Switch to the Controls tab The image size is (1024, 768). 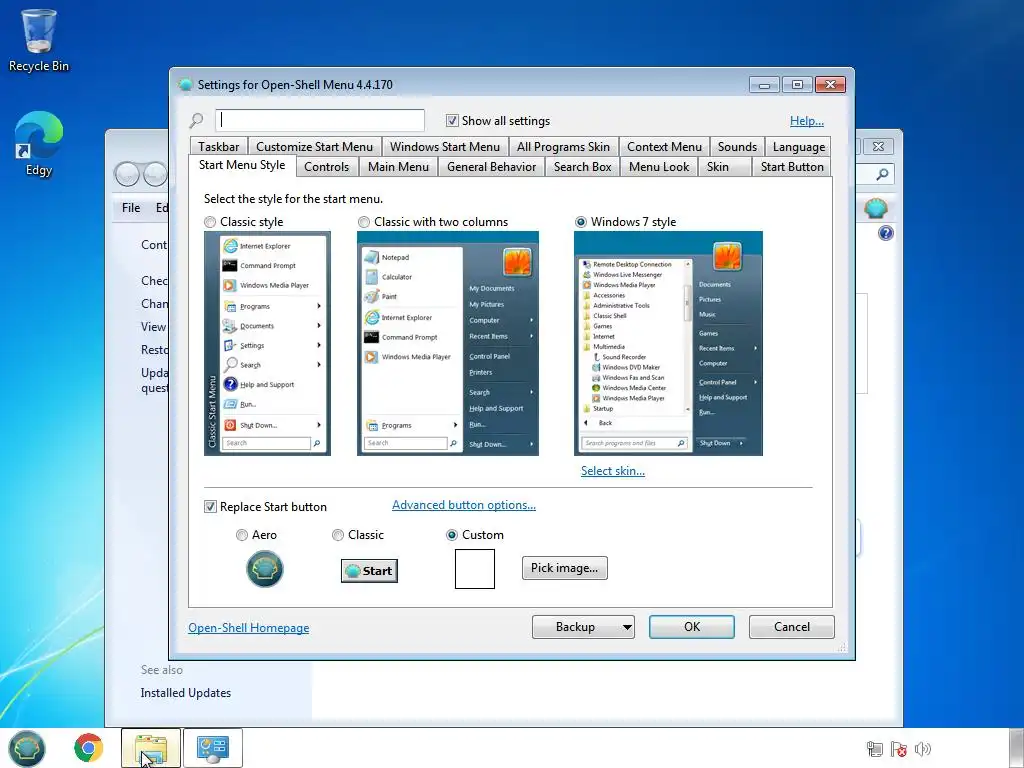coord(326,167)
